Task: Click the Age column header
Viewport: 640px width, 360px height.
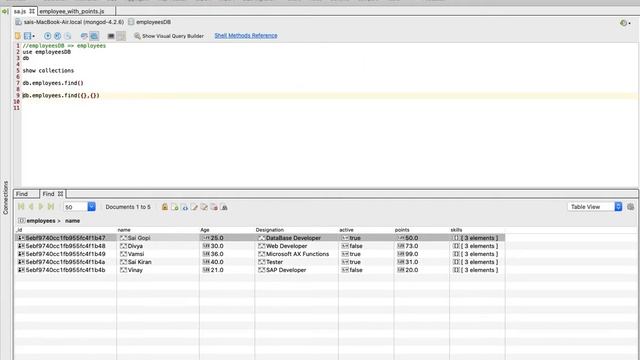Action: point(227,230)
